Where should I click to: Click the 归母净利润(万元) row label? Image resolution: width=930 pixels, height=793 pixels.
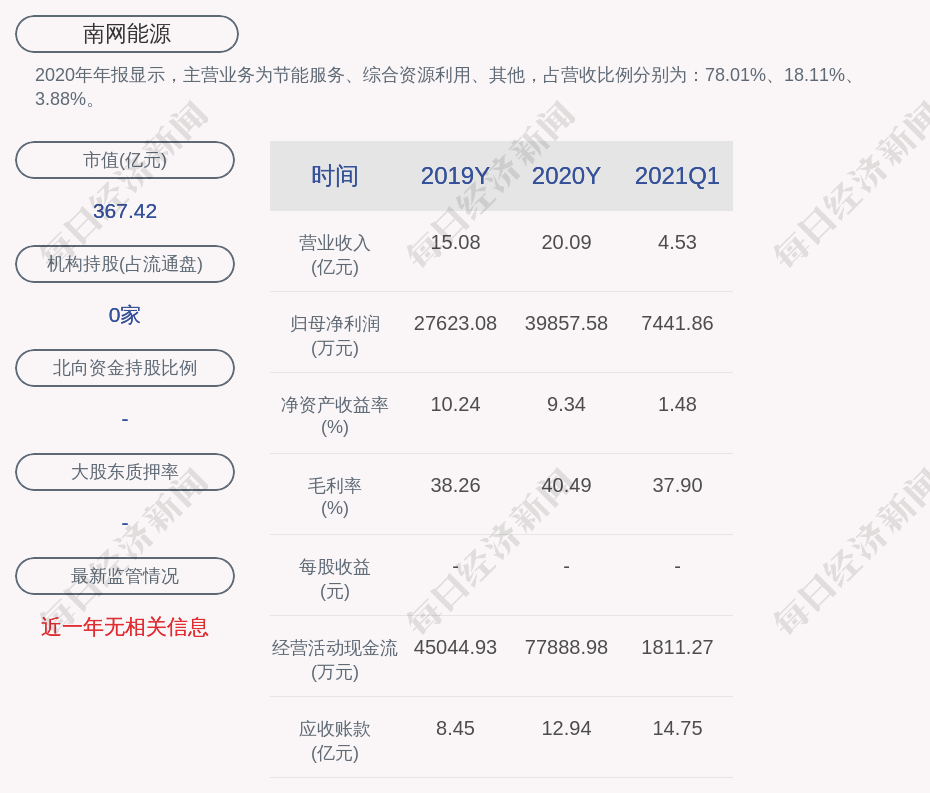click(x=335, y=336)
